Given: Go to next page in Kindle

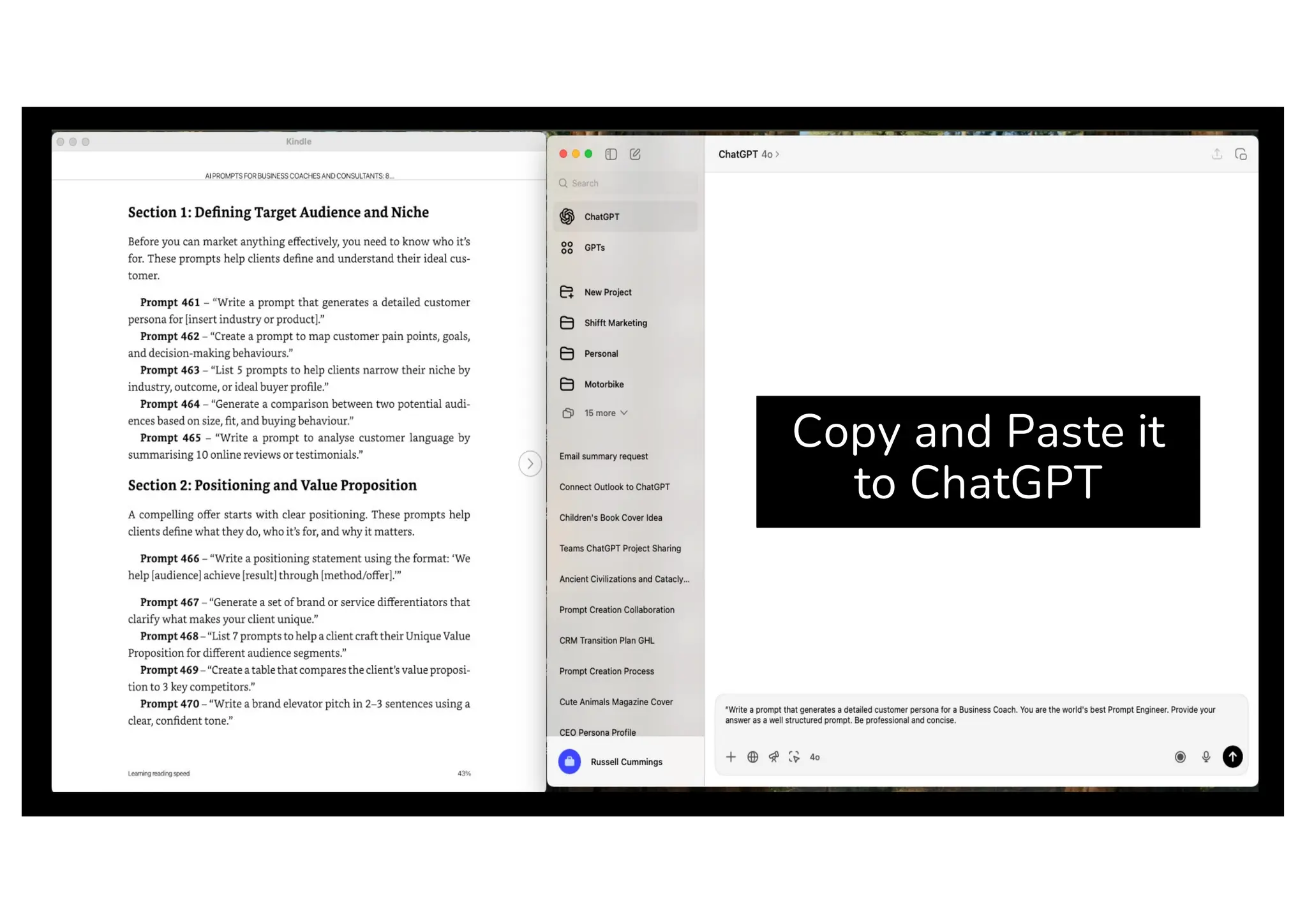Looking at the screenshot, I should (530, 463).
